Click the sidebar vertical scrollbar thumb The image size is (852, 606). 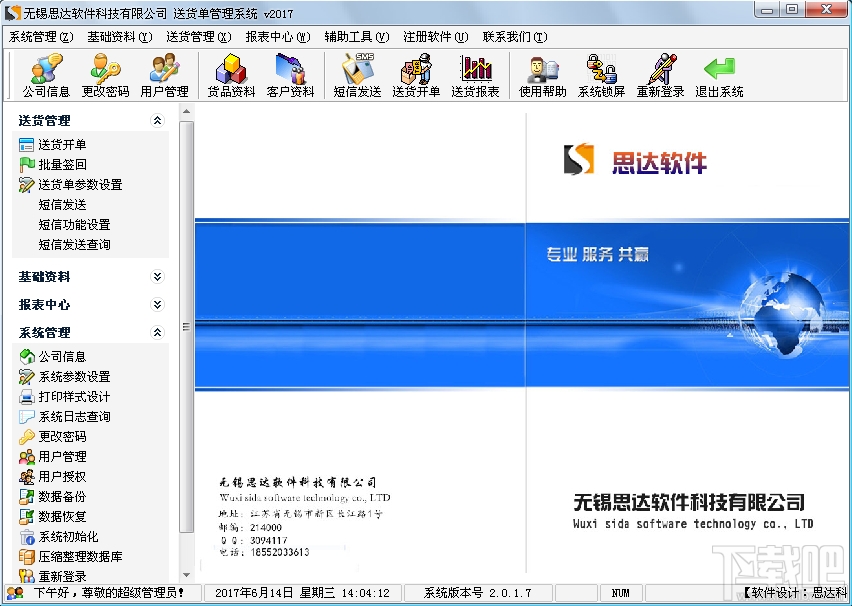[x=186, y=326]
